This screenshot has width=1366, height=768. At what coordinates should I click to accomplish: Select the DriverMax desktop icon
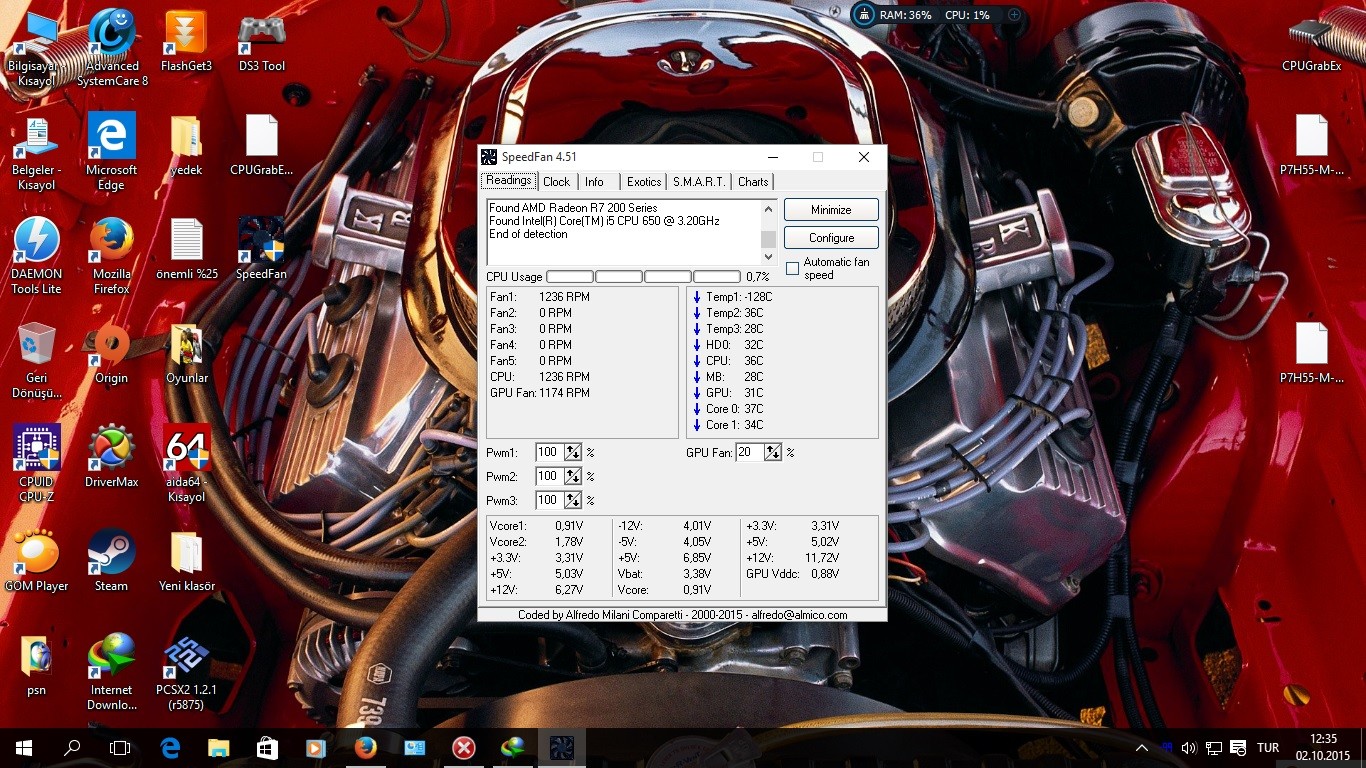[x=111, y=458]
